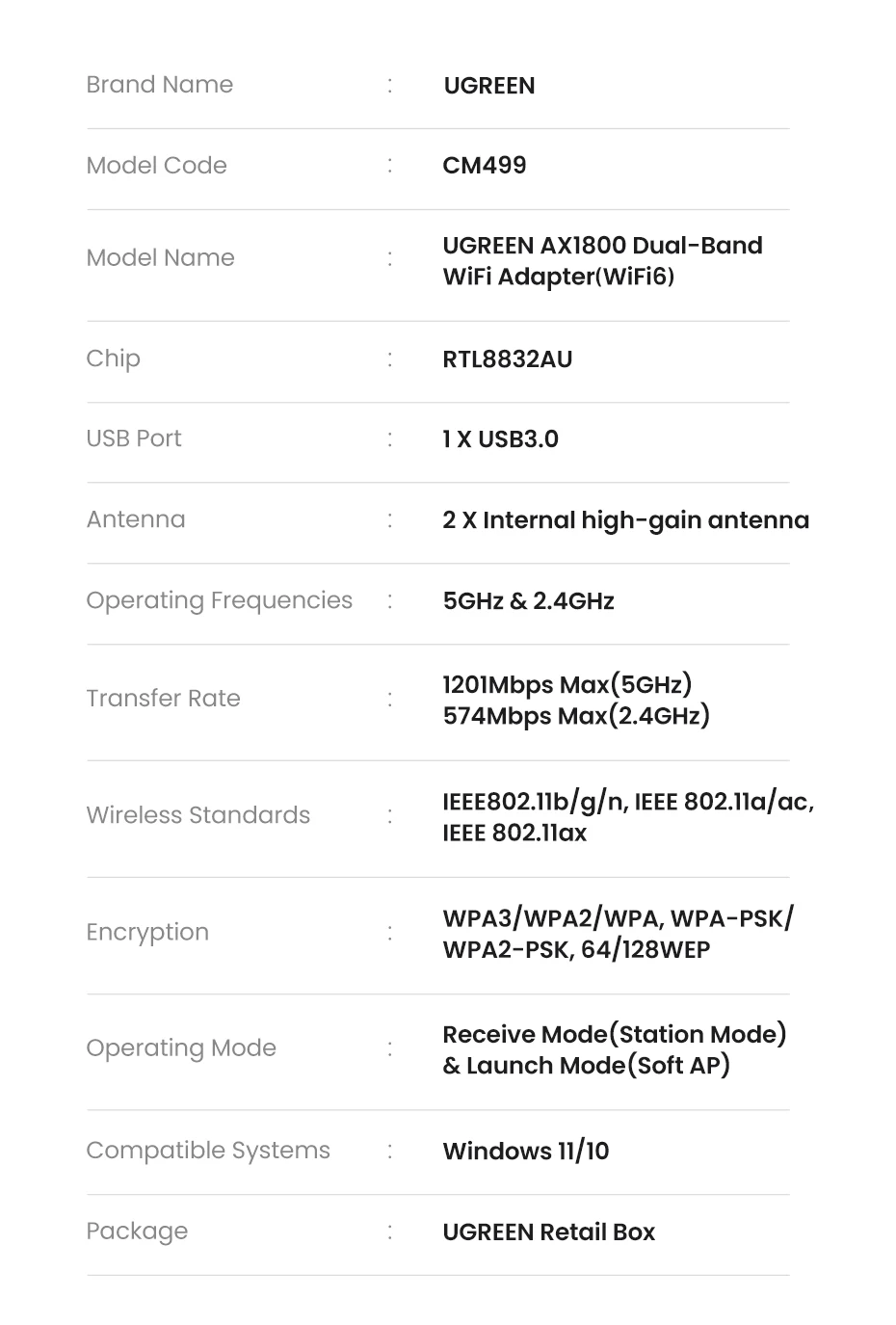Click the Model Code label
Screen dimensions: 896x1325
click(157, 166)
